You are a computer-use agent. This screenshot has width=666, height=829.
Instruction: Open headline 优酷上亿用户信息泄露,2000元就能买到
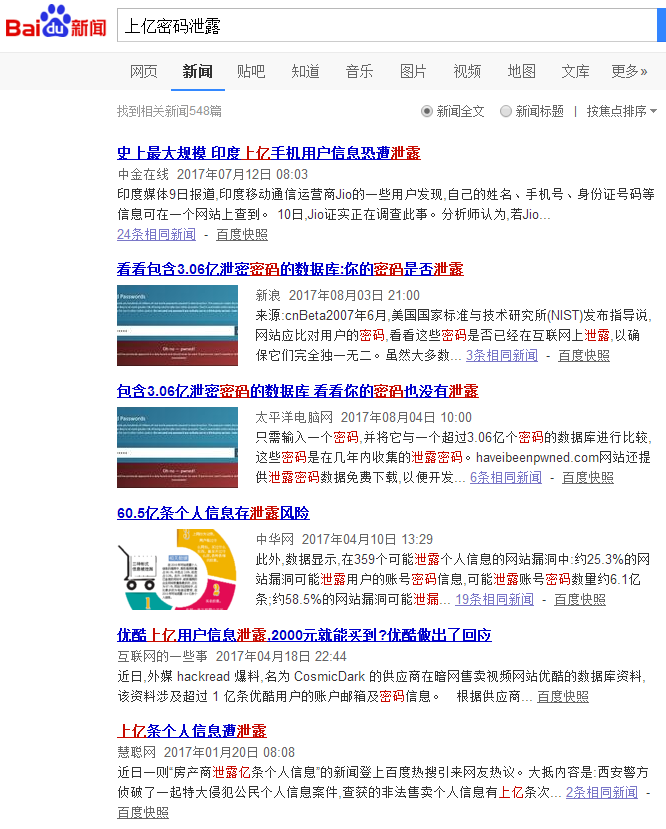tap(304, 635)
